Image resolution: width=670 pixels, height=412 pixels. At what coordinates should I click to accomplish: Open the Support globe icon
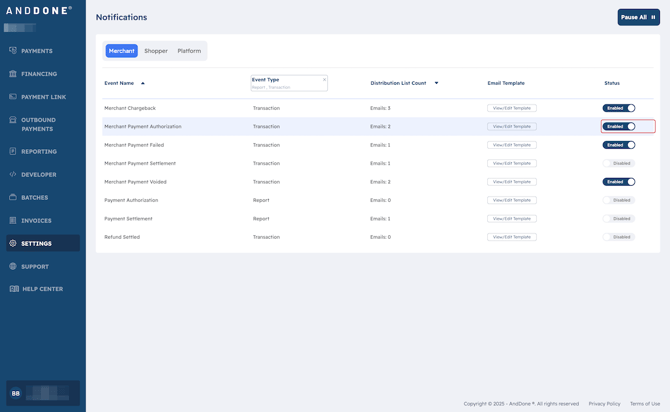[13, 267]
